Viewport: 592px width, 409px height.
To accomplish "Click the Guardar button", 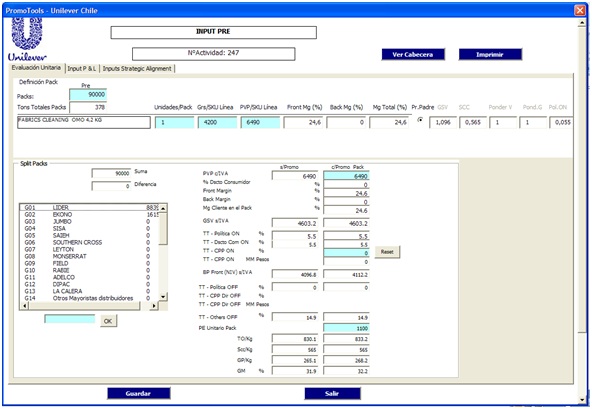I will [x=139, y=394].
